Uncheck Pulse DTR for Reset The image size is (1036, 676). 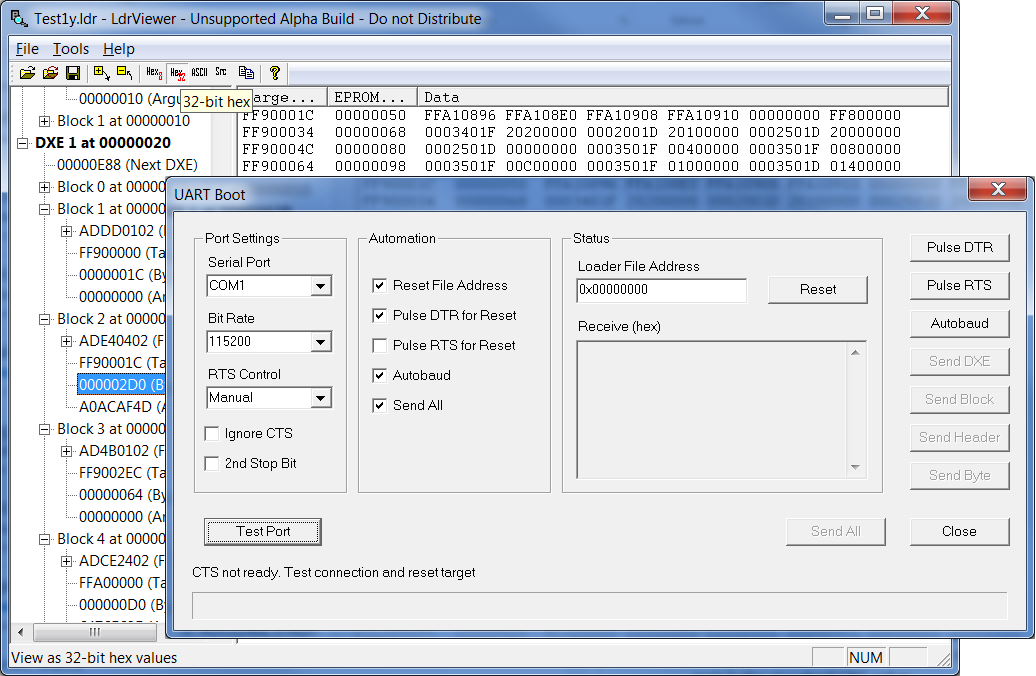pyautogui.click(x=379, y=315)
